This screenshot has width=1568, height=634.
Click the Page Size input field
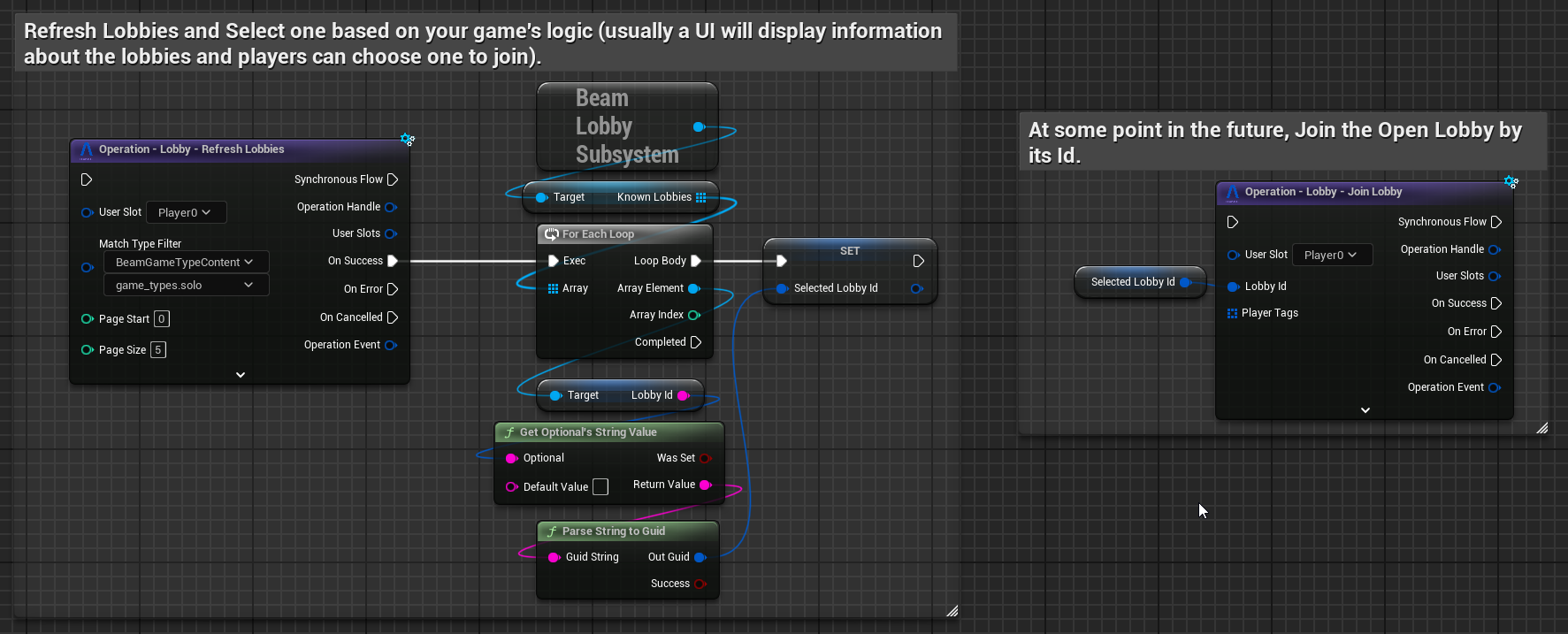coord(158,350)
